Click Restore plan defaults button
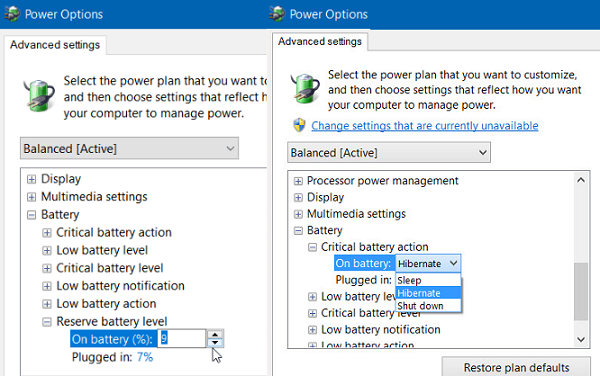 (516, 367)
